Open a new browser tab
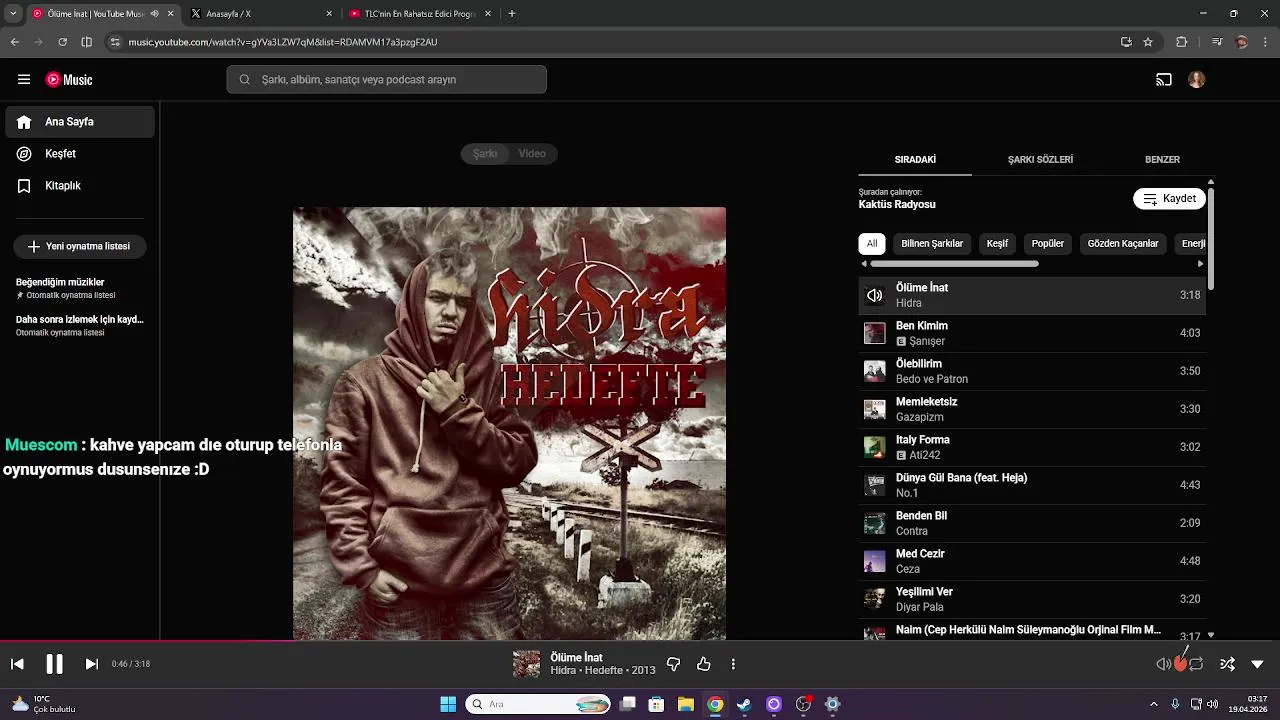The width and height of the screenshot is (1280, 720). (512, 14)
